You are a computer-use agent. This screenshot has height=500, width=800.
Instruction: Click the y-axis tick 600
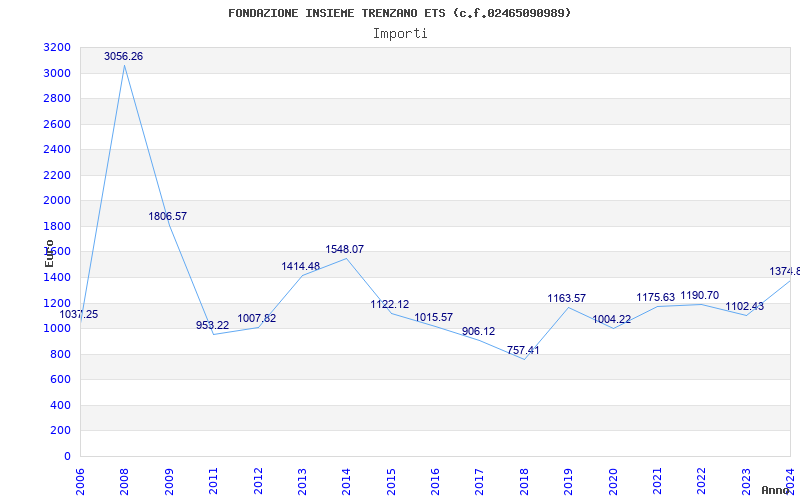[x=61, y=380]
